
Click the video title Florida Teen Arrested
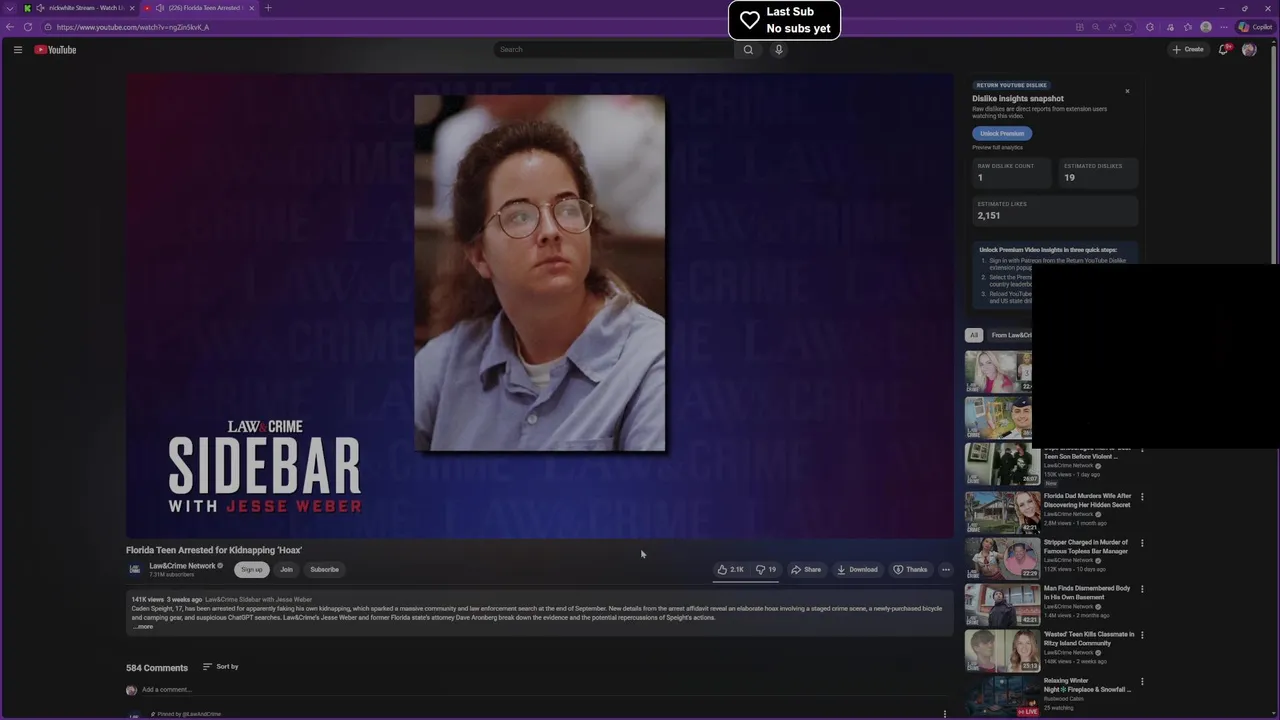(x=214, y=550)
